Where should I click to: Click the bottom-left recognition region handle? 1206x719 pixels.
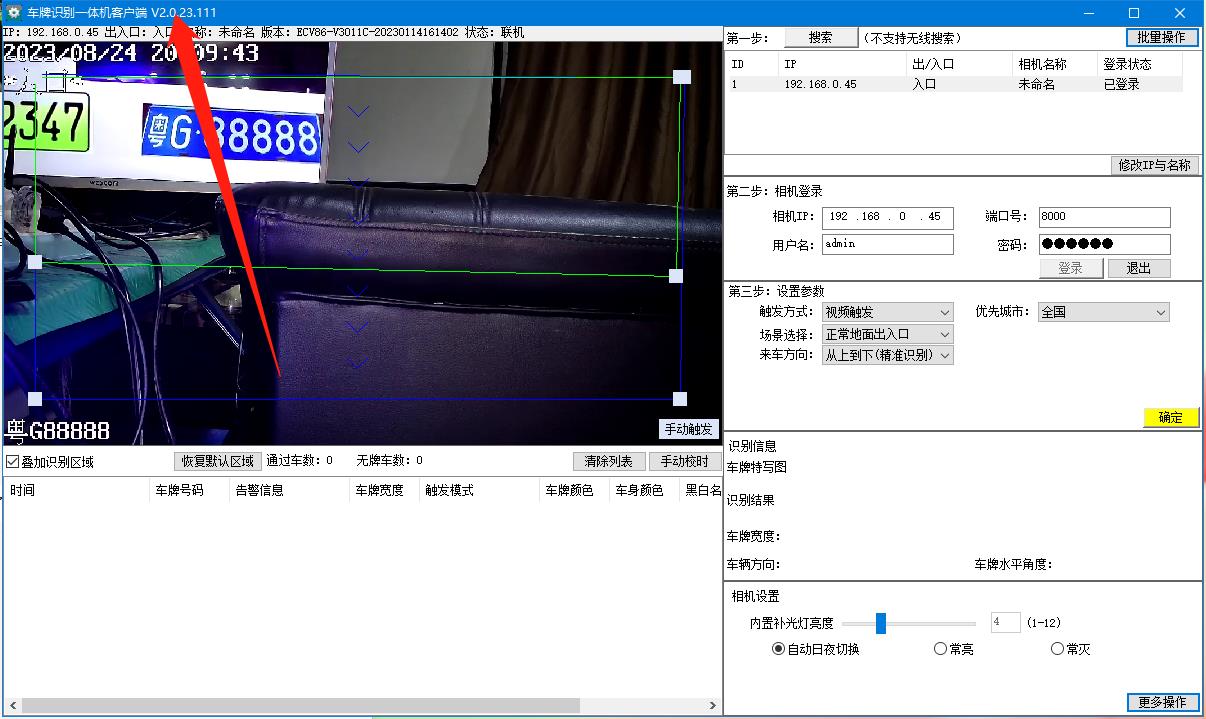coord(35,399)
